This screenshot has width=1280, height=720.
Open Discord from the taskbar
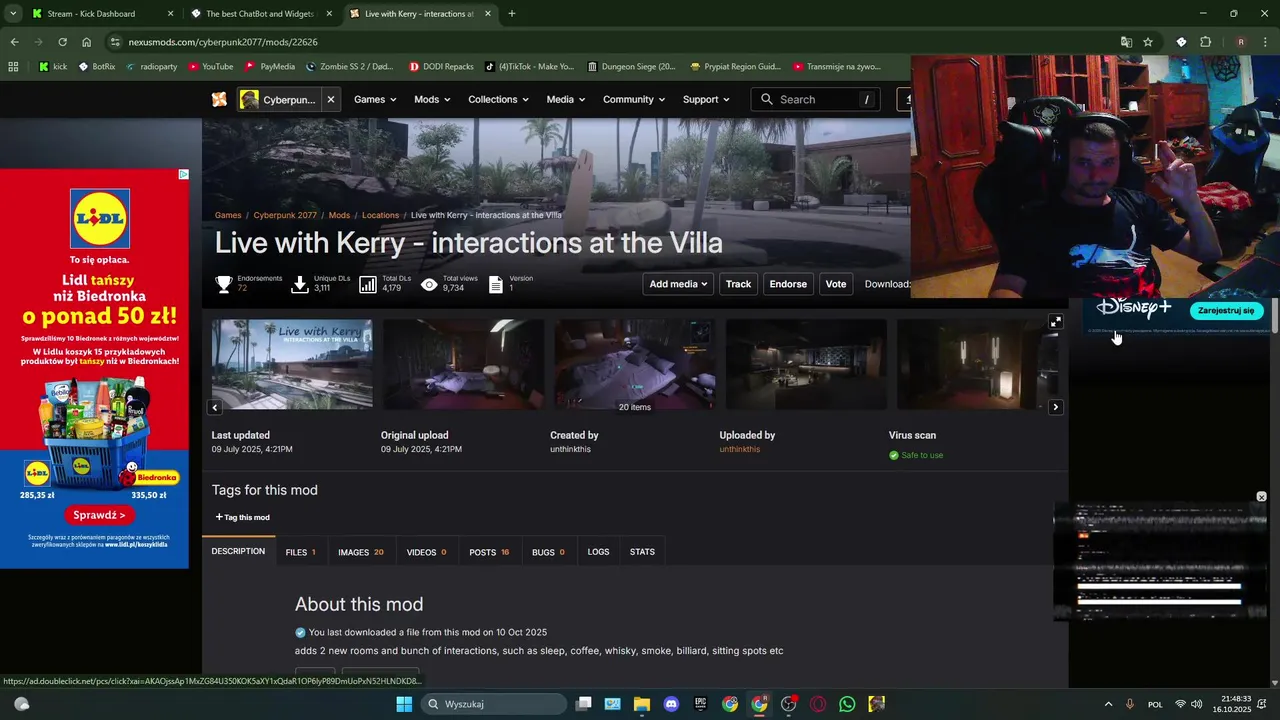671,704
